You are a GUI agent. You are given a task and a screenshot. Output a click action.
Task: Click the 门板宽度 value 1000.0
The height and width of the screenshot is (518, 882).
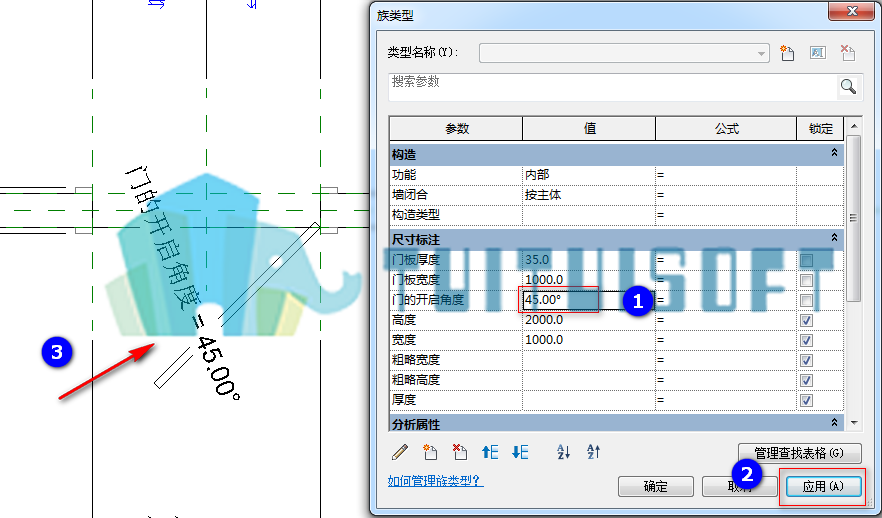pos(589,280)
